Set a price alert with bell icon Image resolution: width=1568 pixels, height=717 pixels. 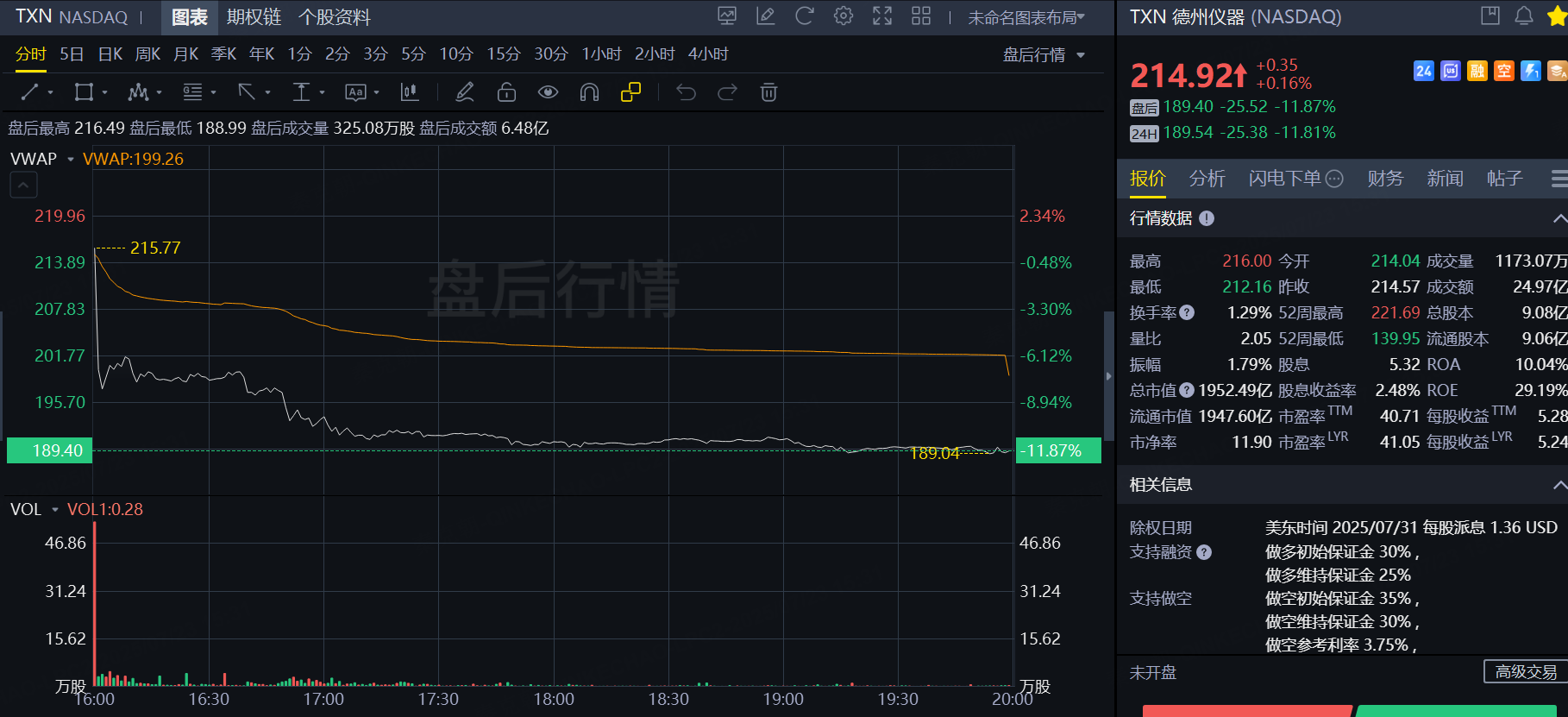(1524, 16)
